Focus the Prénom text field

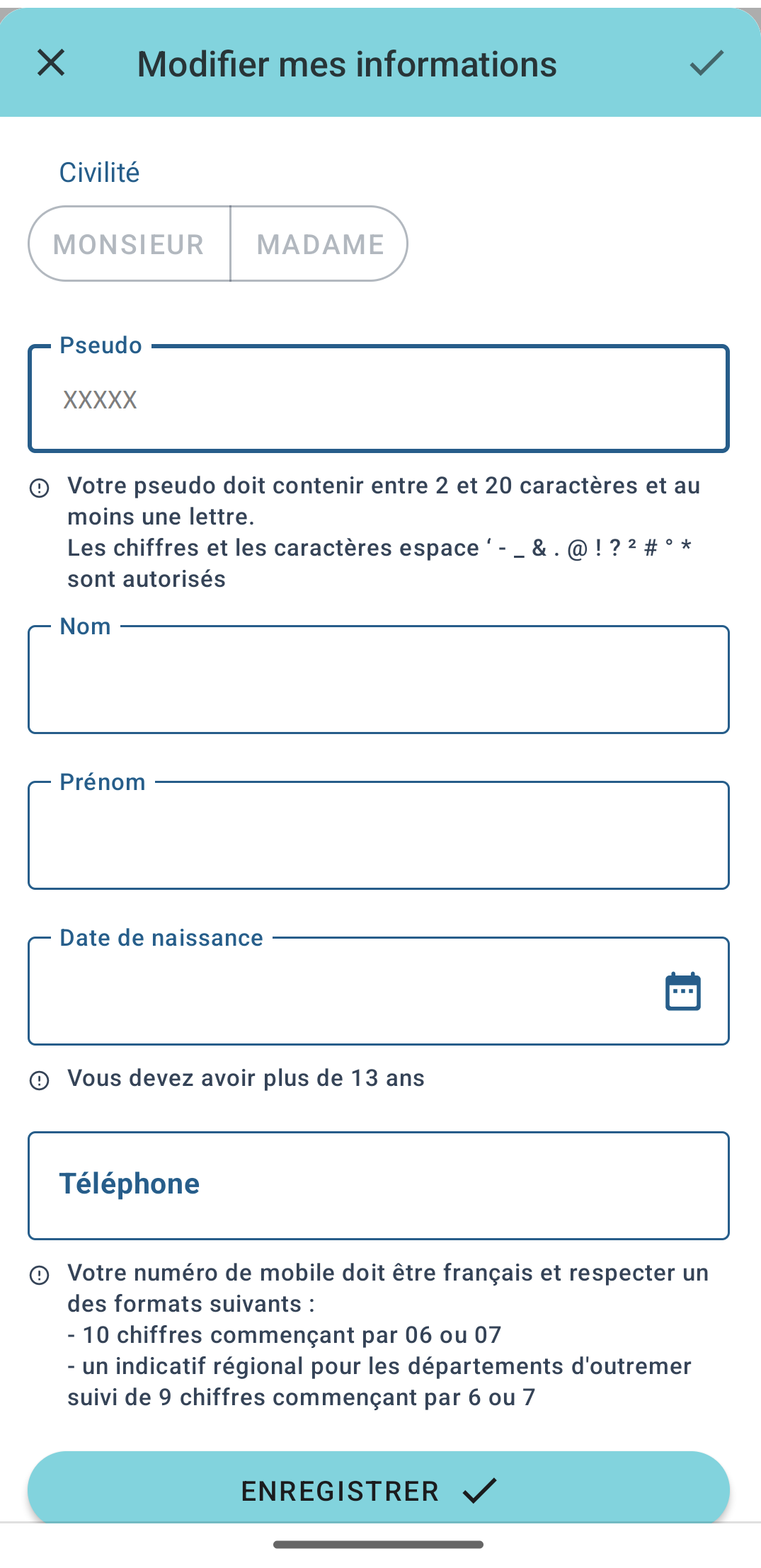[379, 835]
